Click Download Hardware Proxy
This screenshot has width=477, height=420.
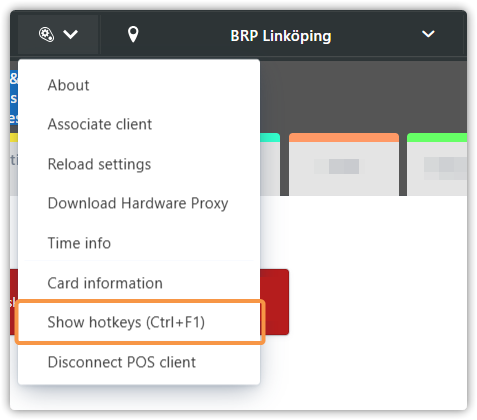pos(139,203)
